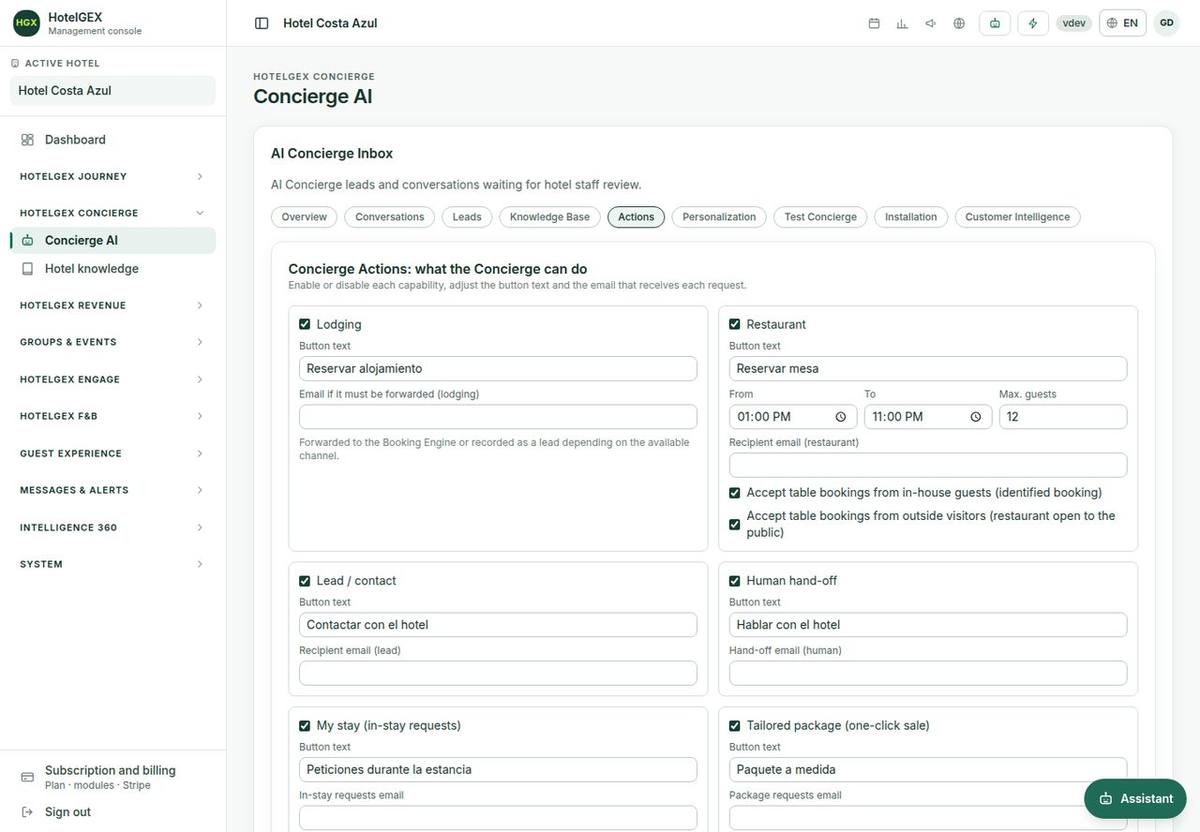Uncheck the Lodging capability checkbox

305,324
